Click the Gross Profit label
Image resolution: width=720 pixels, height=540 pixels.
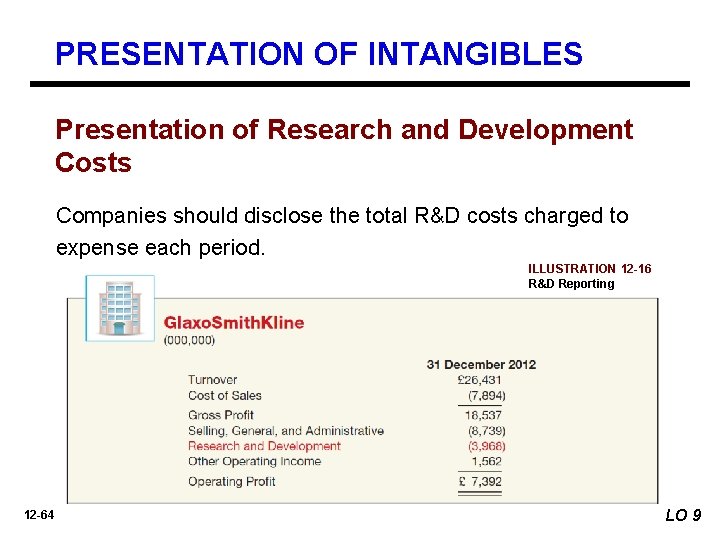click(221, 415)
